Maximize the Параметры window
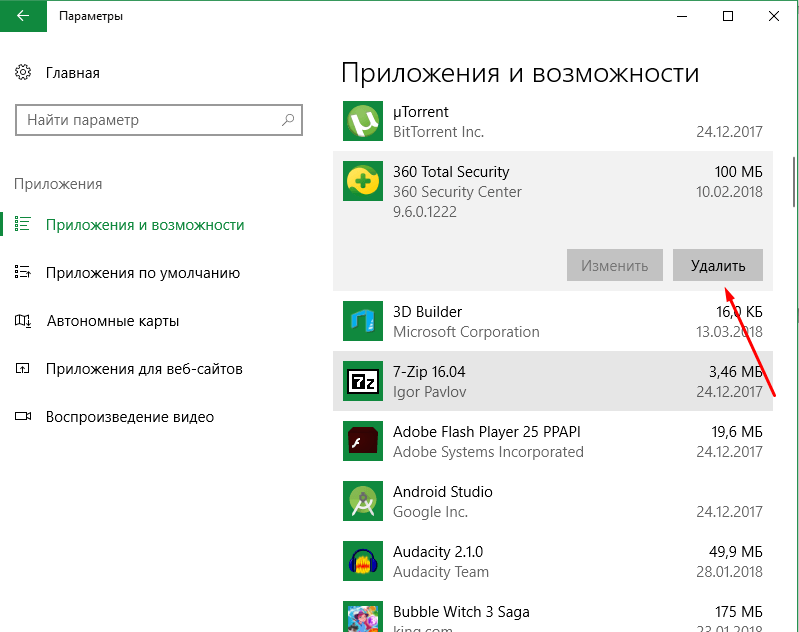The image size is (799, 632). [728, 16]
